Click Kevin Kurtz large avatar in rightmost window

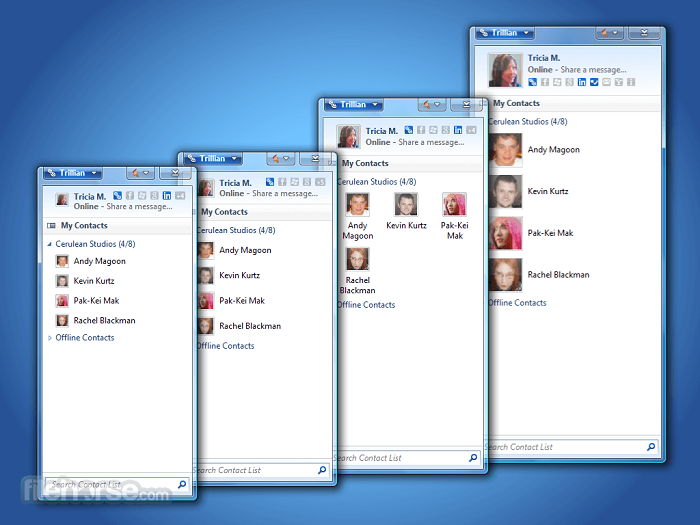506,190
